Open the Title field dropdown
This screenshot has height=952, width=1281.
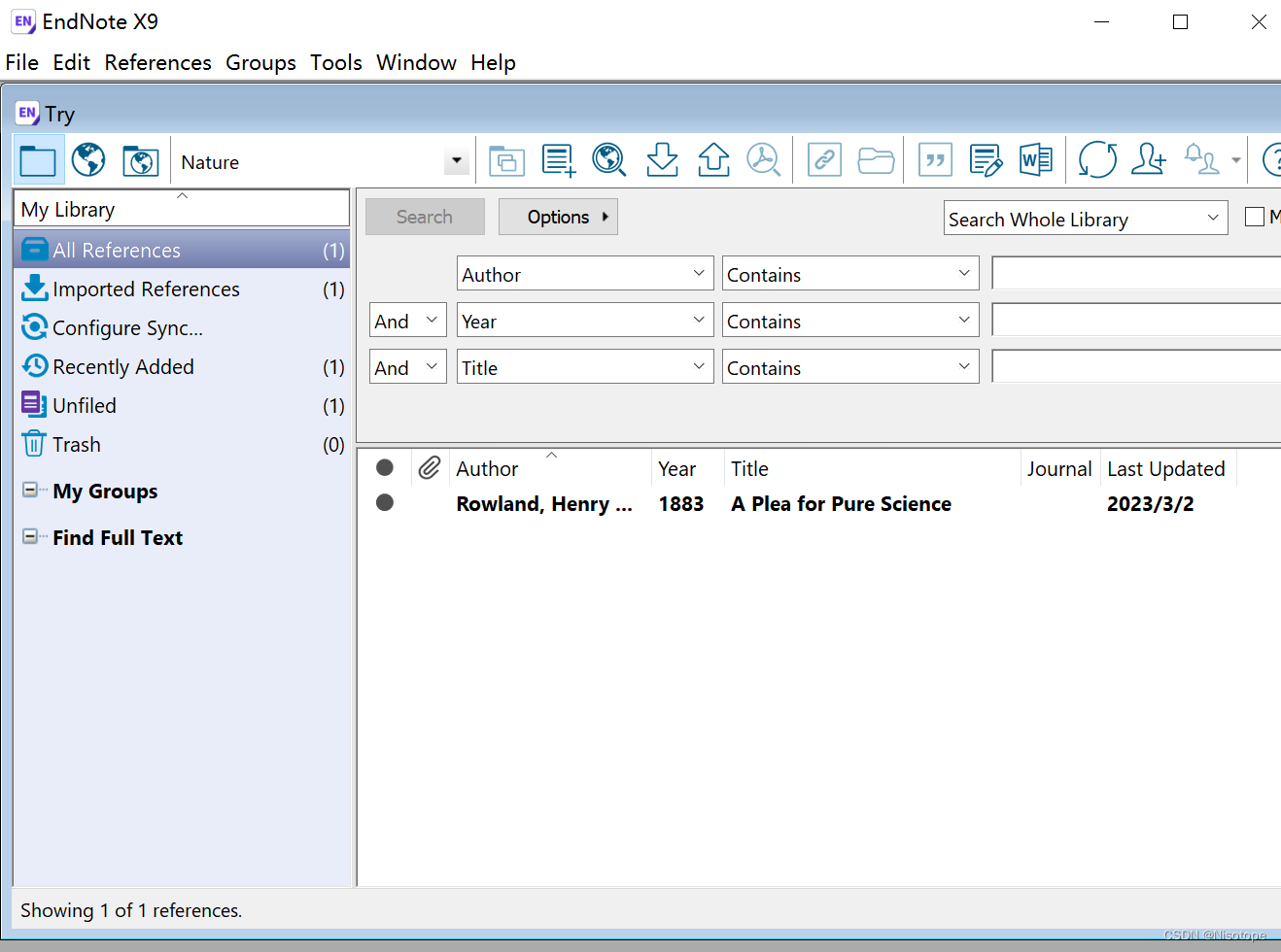coord(585,367)
